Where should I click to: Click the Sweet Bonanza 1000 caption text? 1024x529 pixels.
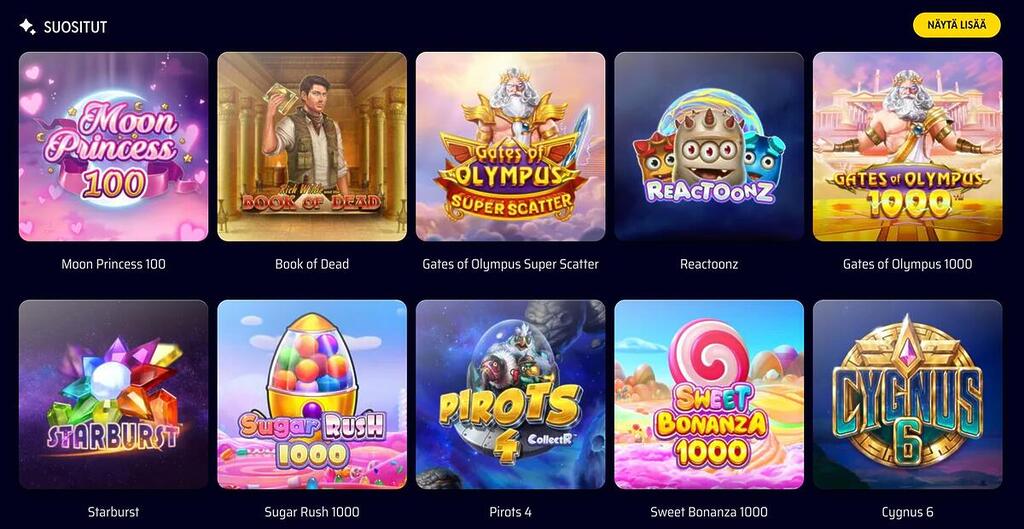coord(709,512)
